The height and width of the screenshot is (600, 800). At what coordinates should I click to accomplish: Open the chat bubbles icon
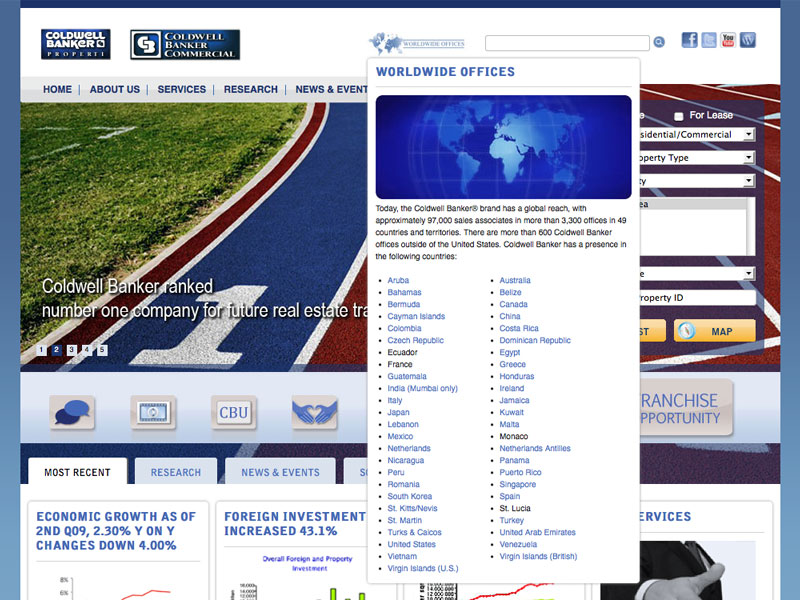click(x=72, y=412)
